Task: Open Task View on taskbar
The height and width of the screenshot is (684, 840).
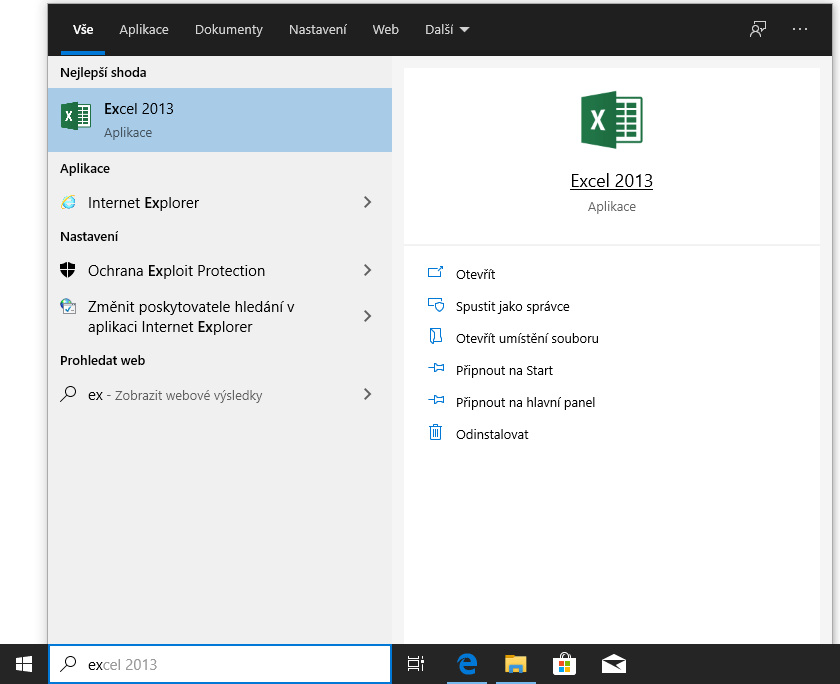Action: click(x=416, y=664)
